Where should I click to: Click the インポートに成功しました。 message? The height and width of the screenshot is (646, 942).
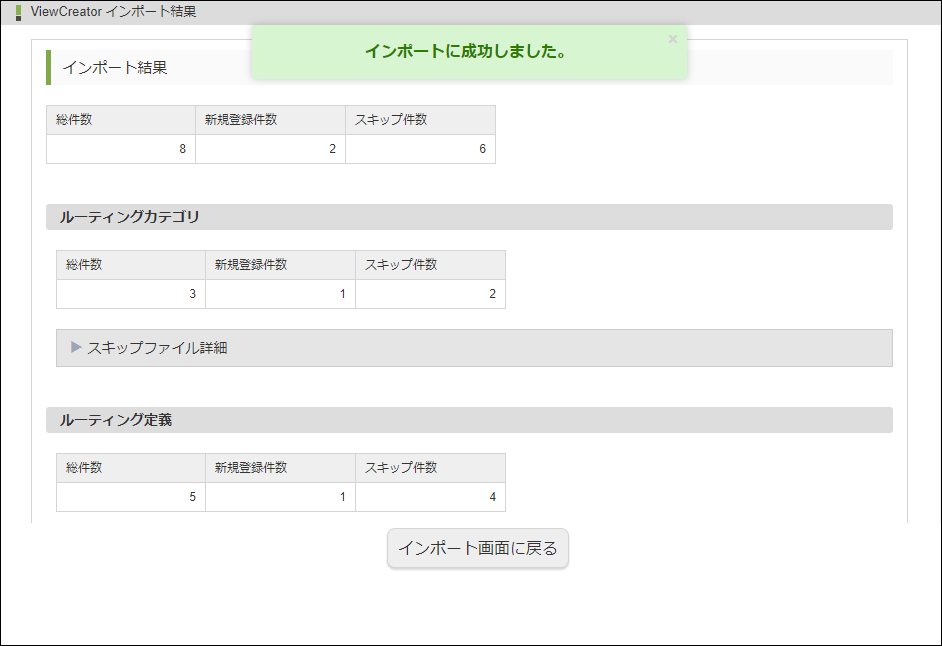(x=466, y=52)
